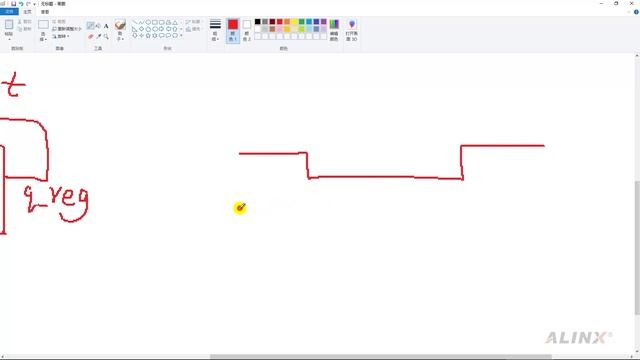The width and height of the screenshot is (640, 360).
Task: Pick the brown color swatch
Action: [x=272, y=29]
